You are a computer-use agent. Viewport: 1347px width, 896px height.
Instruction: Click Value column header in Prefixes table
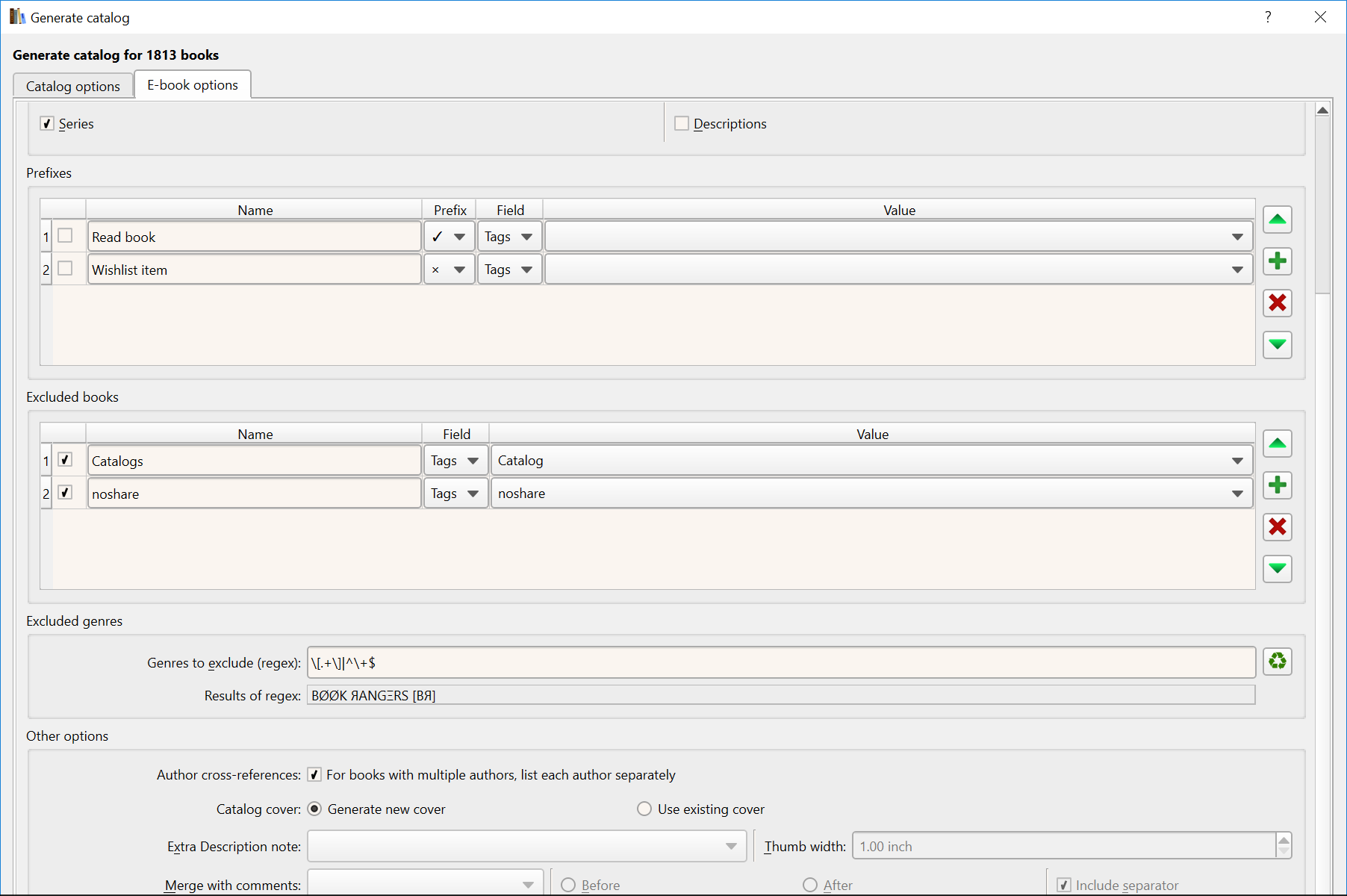click(x=899, y=210)
